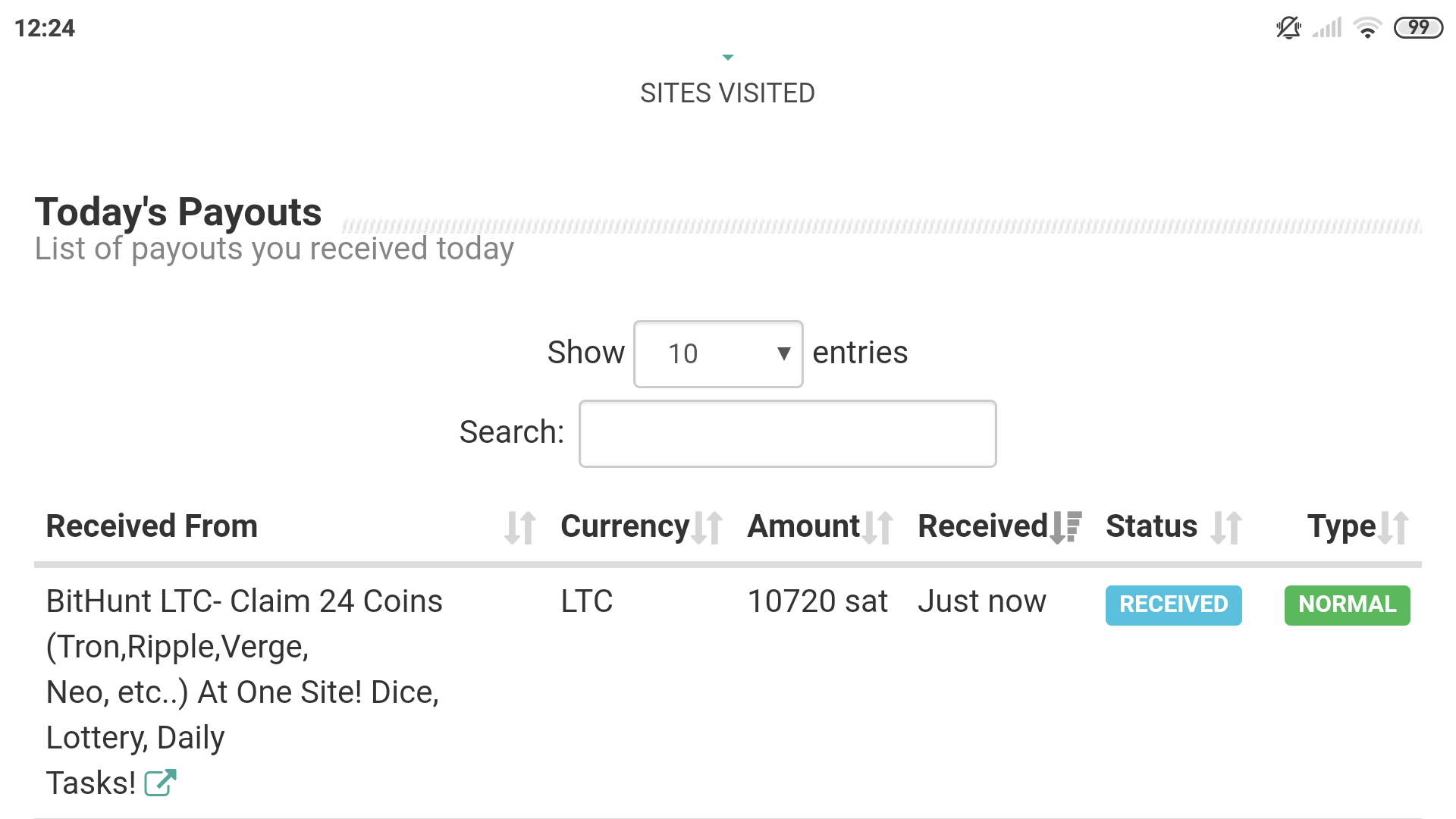The height and width of the screenshot is (819, 1456).
Task: Click the Currency column header text
Action: coord(625,526)
